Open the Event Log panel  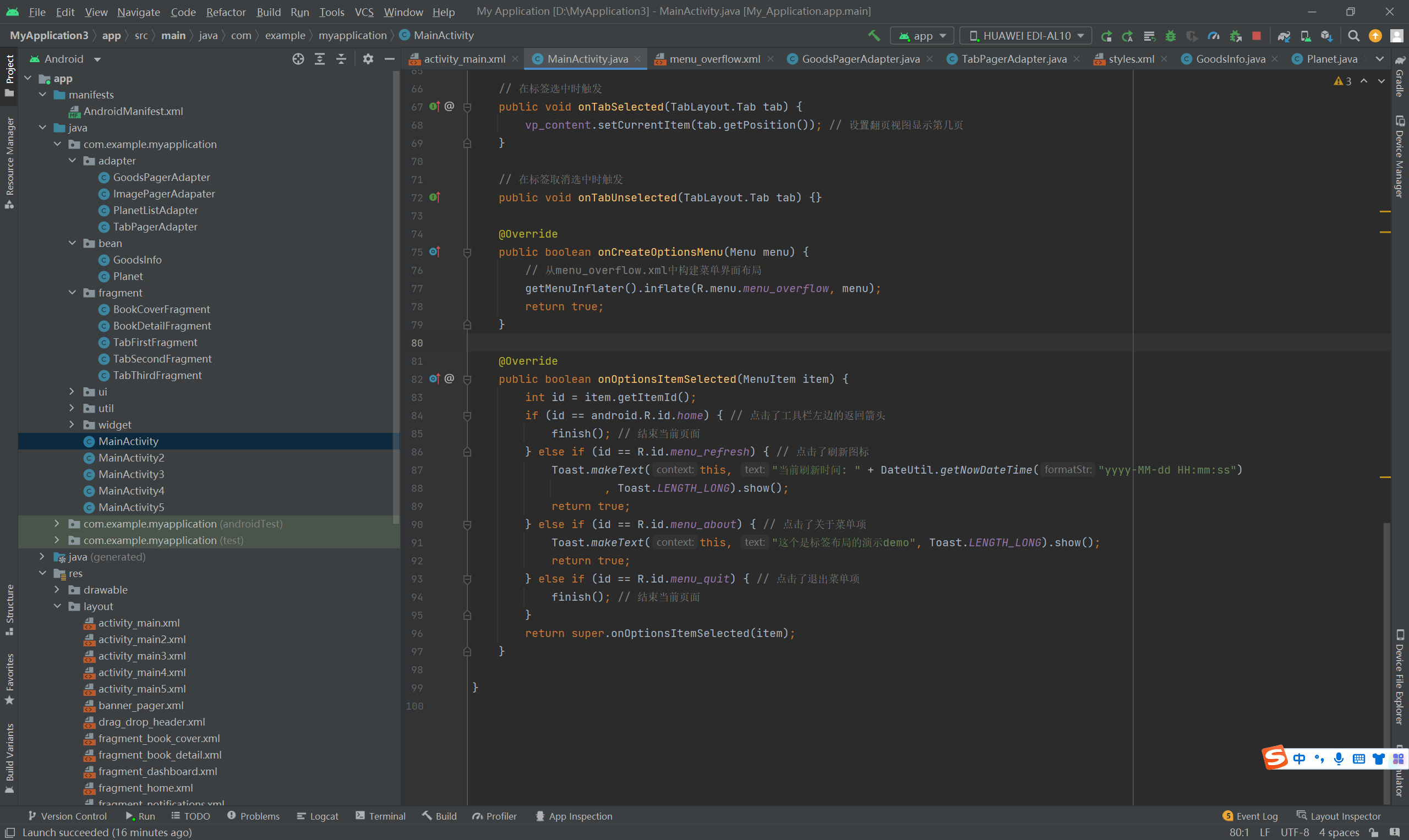(x=1250, y=816)
